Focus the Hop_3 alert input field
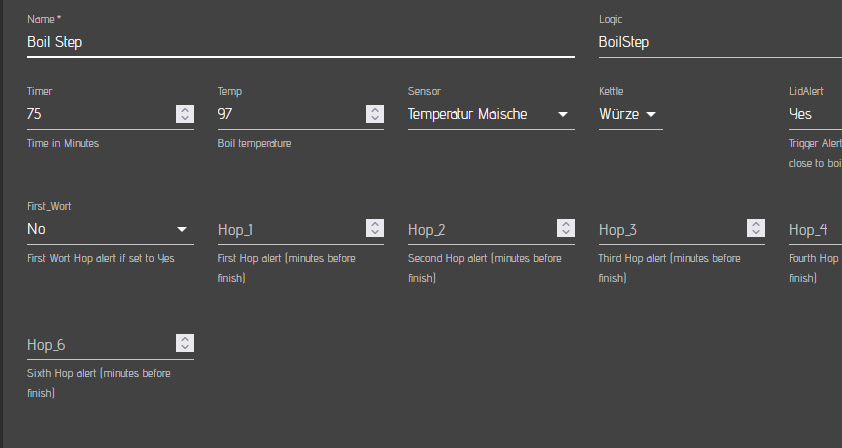This screenshot has width=842, height=448. (672, 230)
